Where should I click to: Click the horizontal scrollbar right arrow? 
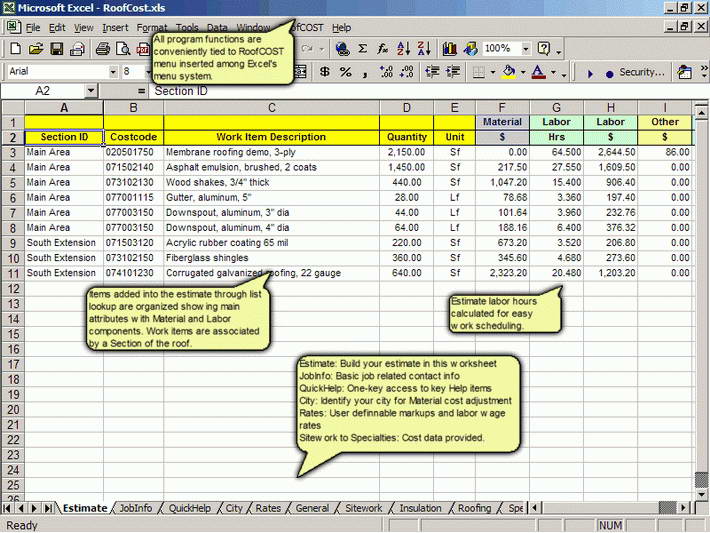pyautogui.click(x=683, y=508)
